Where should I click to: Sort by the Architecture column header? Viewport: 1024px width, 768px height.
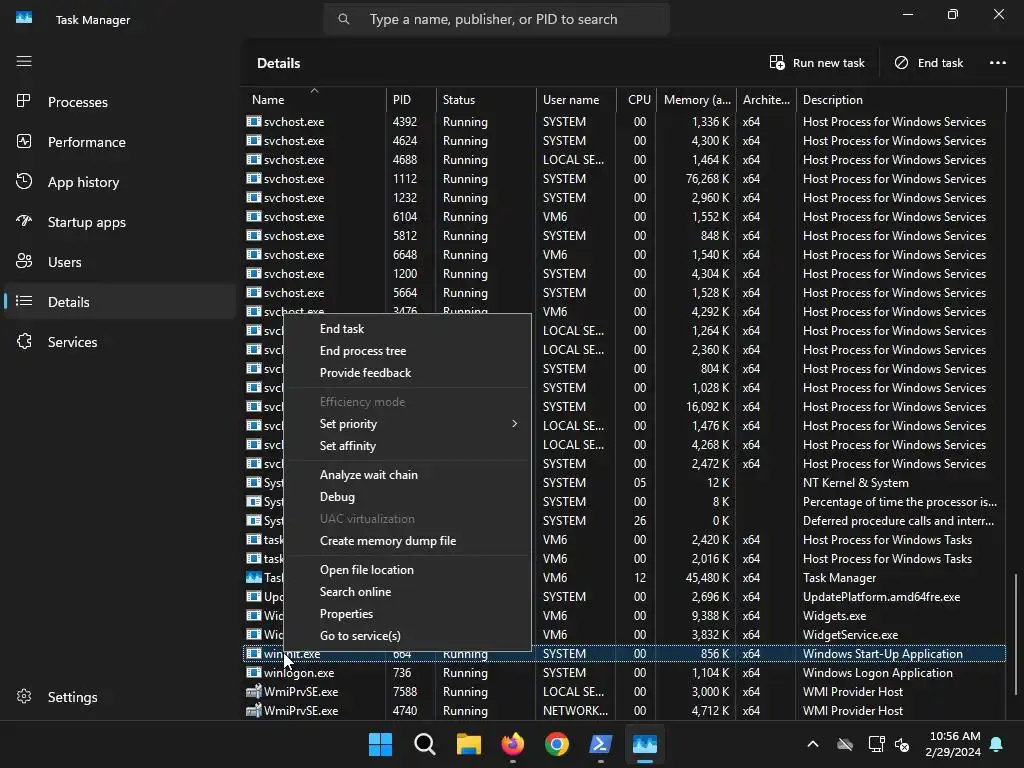[766, 100]
